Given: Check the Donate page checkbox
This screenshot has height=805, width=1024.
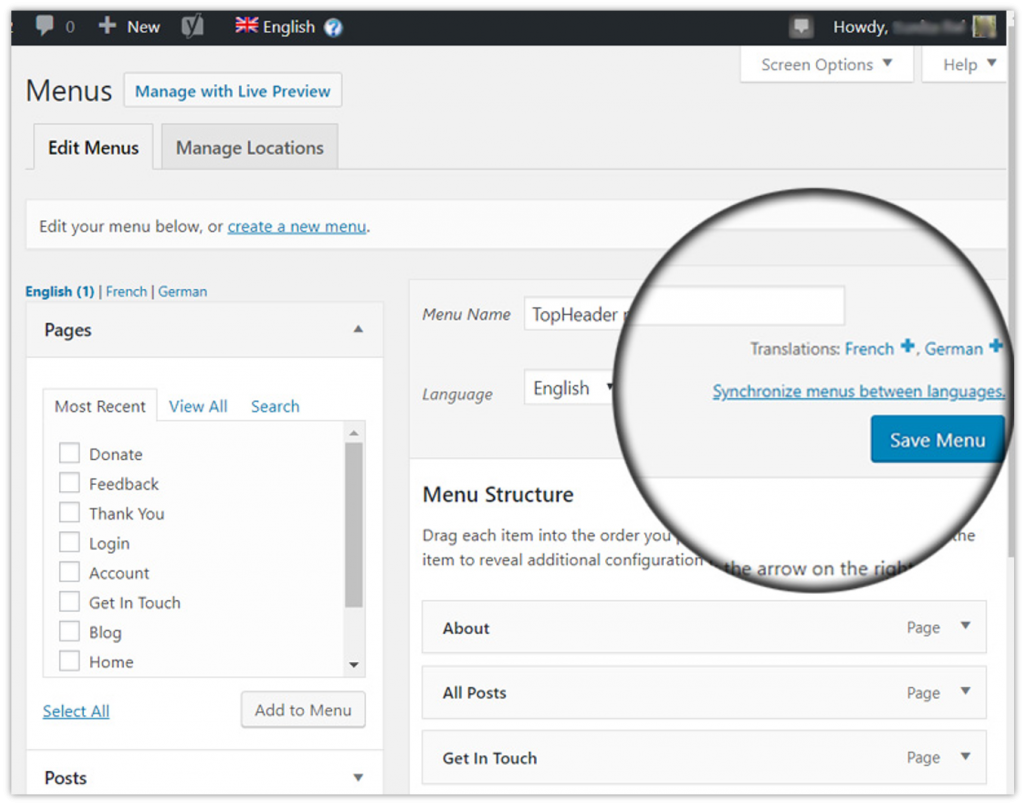Looking at the screenshot, I should coord(69,453).
